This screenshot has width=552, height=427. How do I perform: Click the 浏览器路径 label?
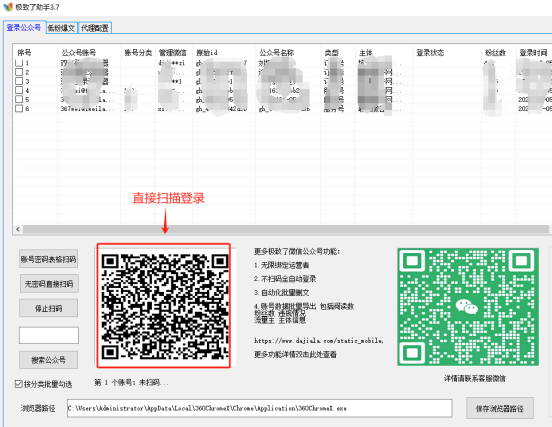click(38, 408)
